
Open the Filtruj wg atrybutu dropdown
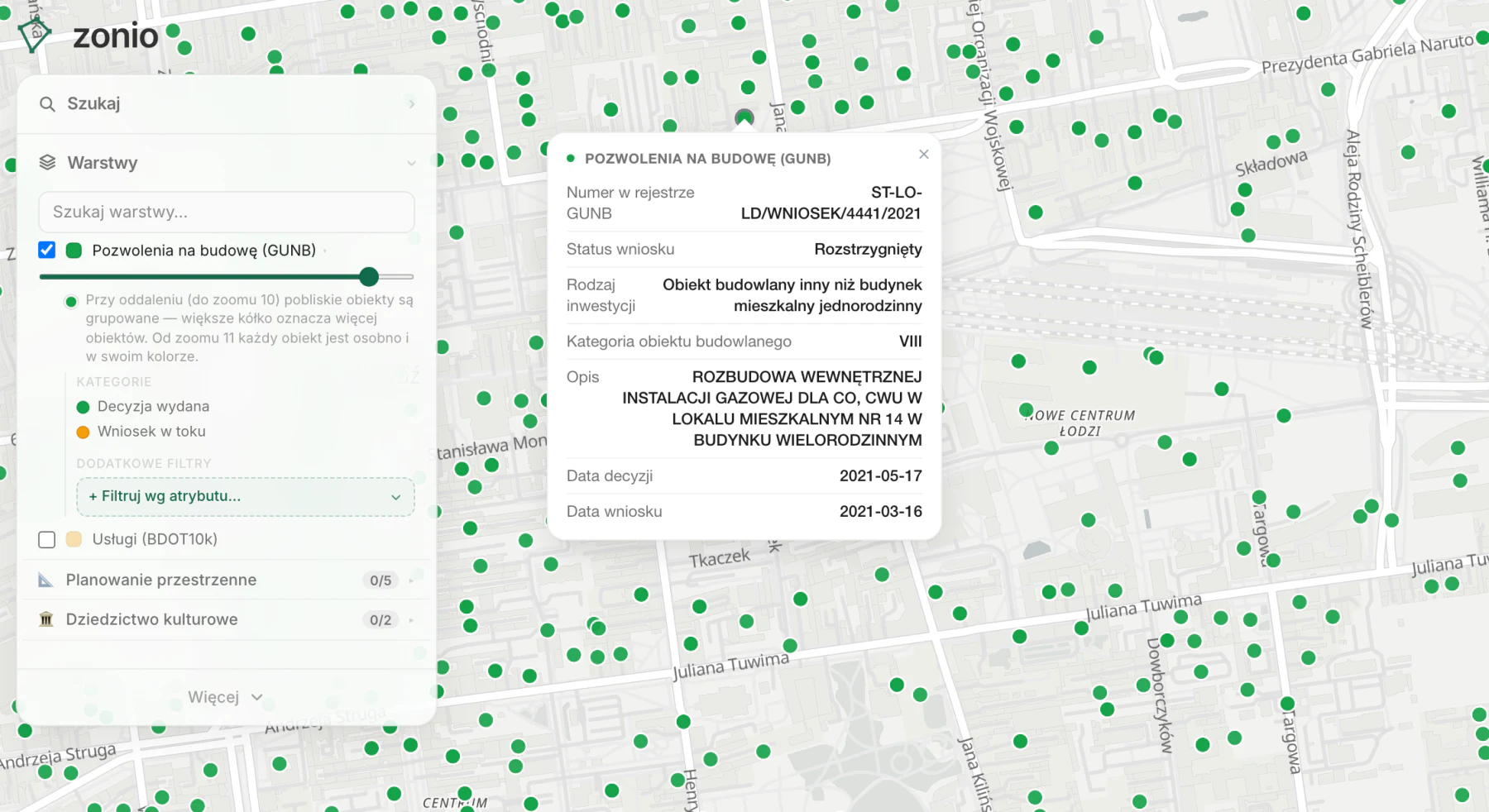click(x=246, y=496)
